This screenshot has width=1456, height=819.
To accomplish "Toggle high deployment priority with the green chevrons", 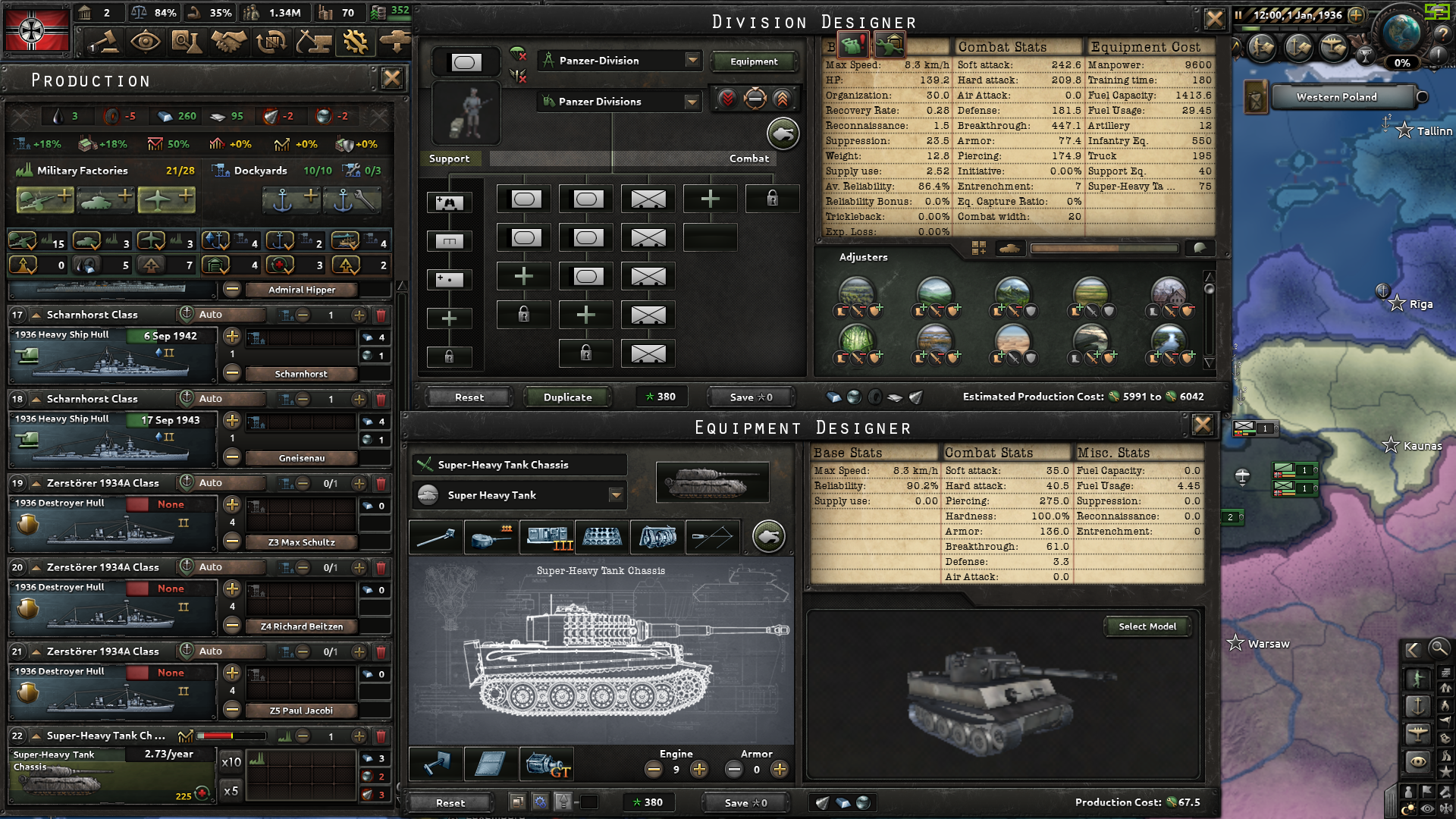I will pyautogui.click(x=780, y=99).
